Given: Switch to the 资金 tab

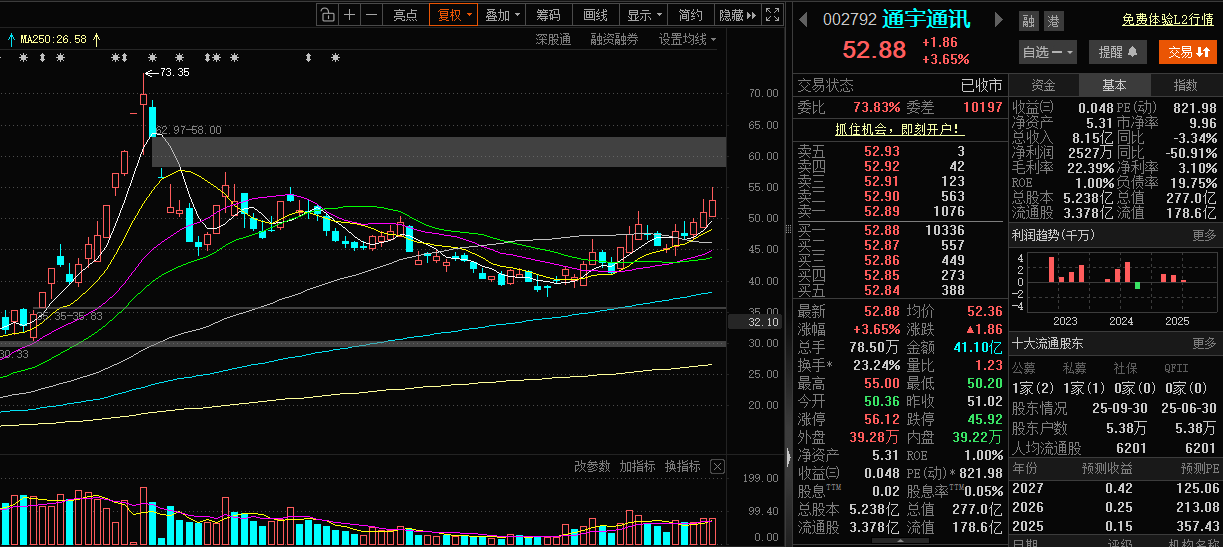Looking at the screenshot, I should pos(1043,85).
